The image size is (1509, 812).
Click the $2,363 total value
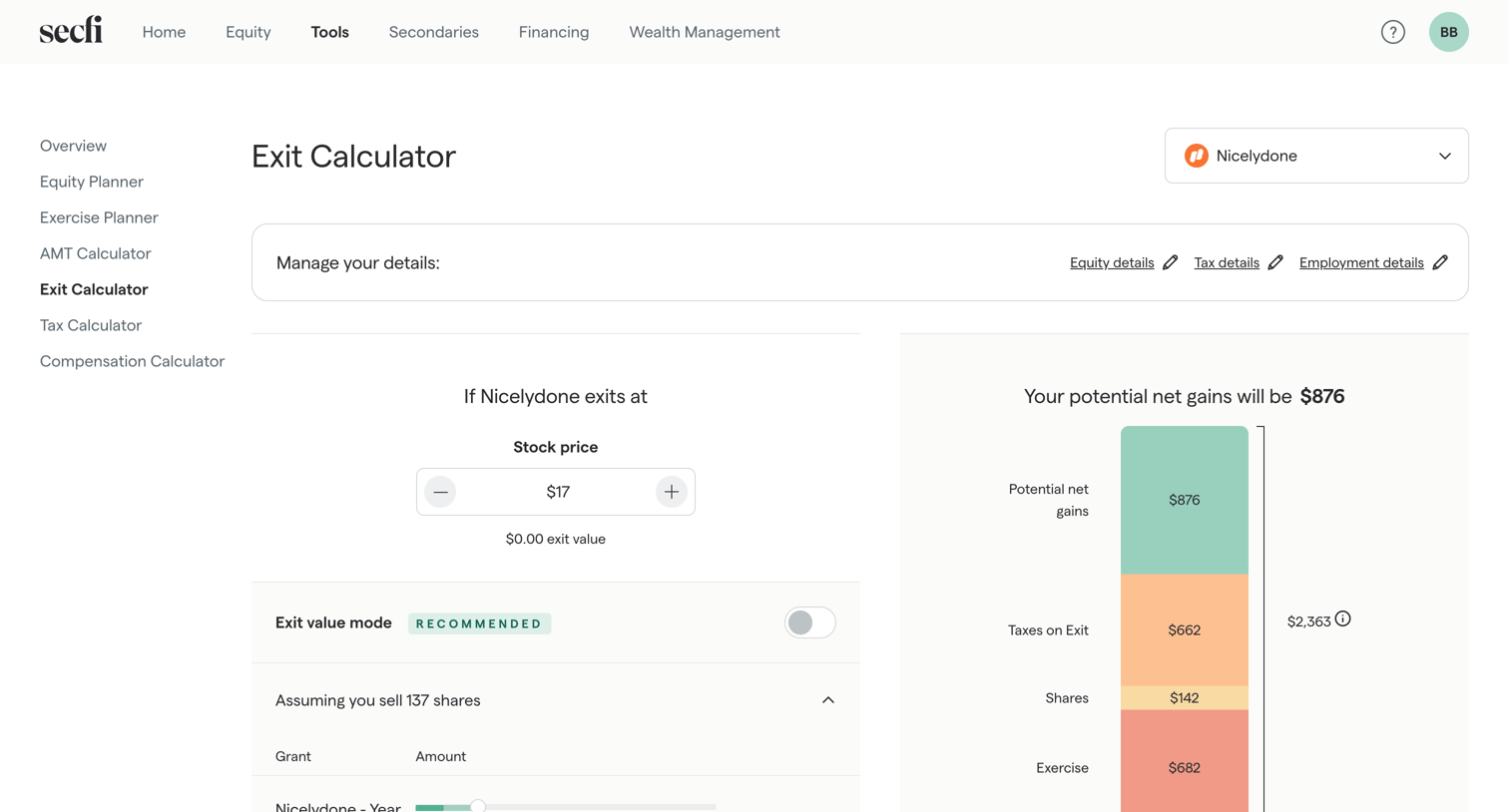point(1309,621)
